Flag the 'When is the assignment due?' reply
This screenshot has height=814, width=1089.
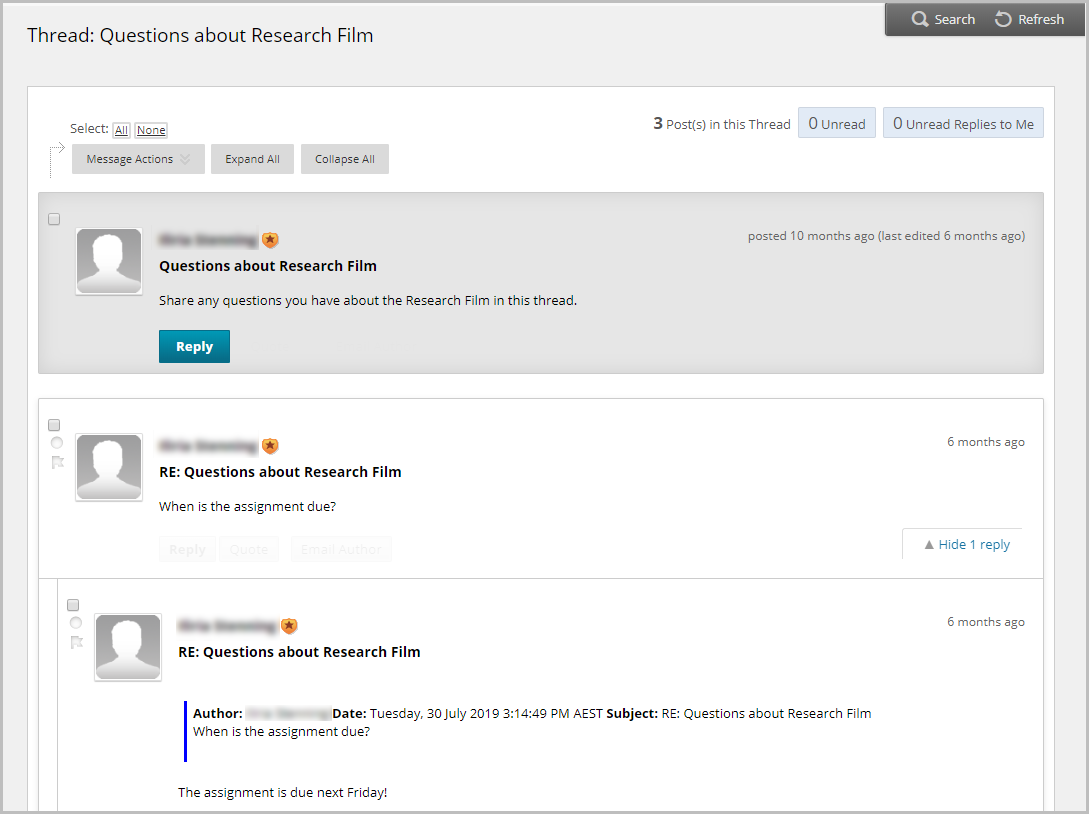click(57, 461)
